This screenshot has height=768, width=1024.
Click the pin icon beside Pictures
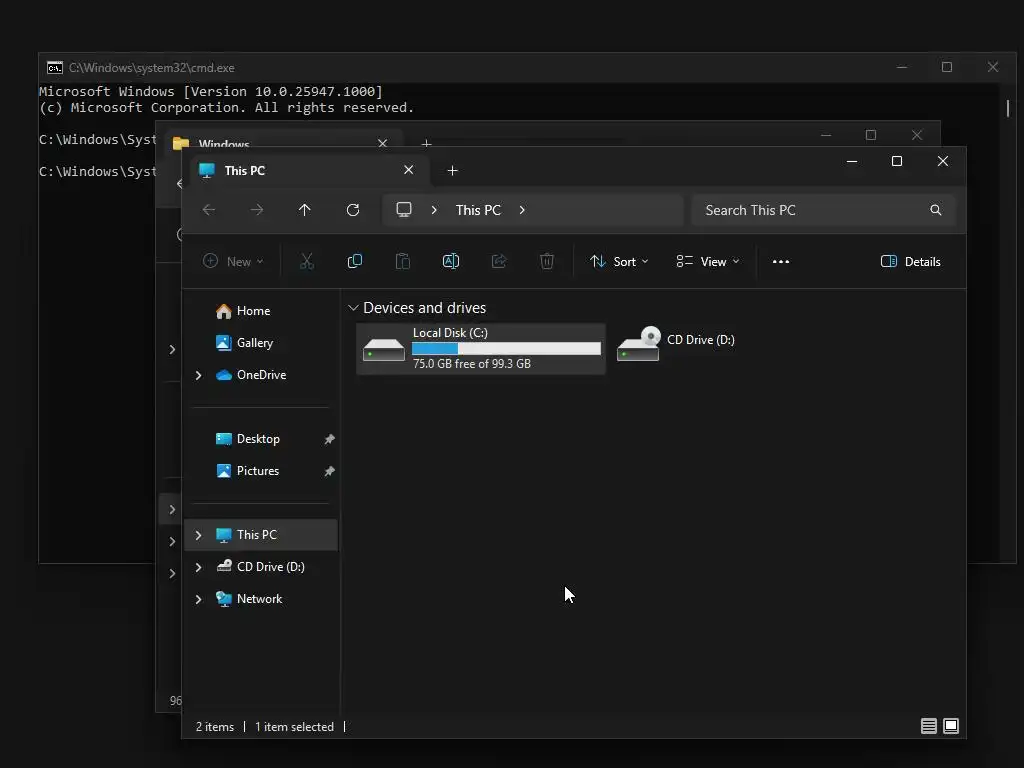click(x=329, y=471)
